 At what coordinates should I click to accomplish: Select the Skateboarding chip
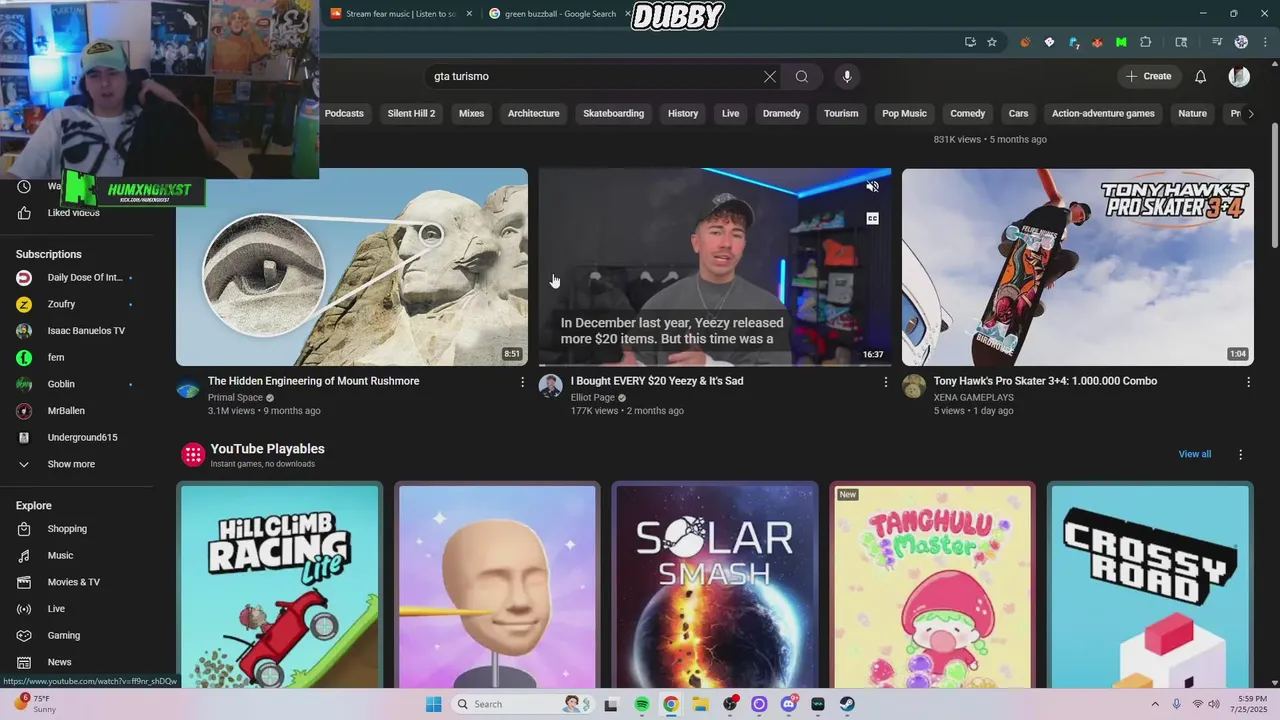point(614,114)
